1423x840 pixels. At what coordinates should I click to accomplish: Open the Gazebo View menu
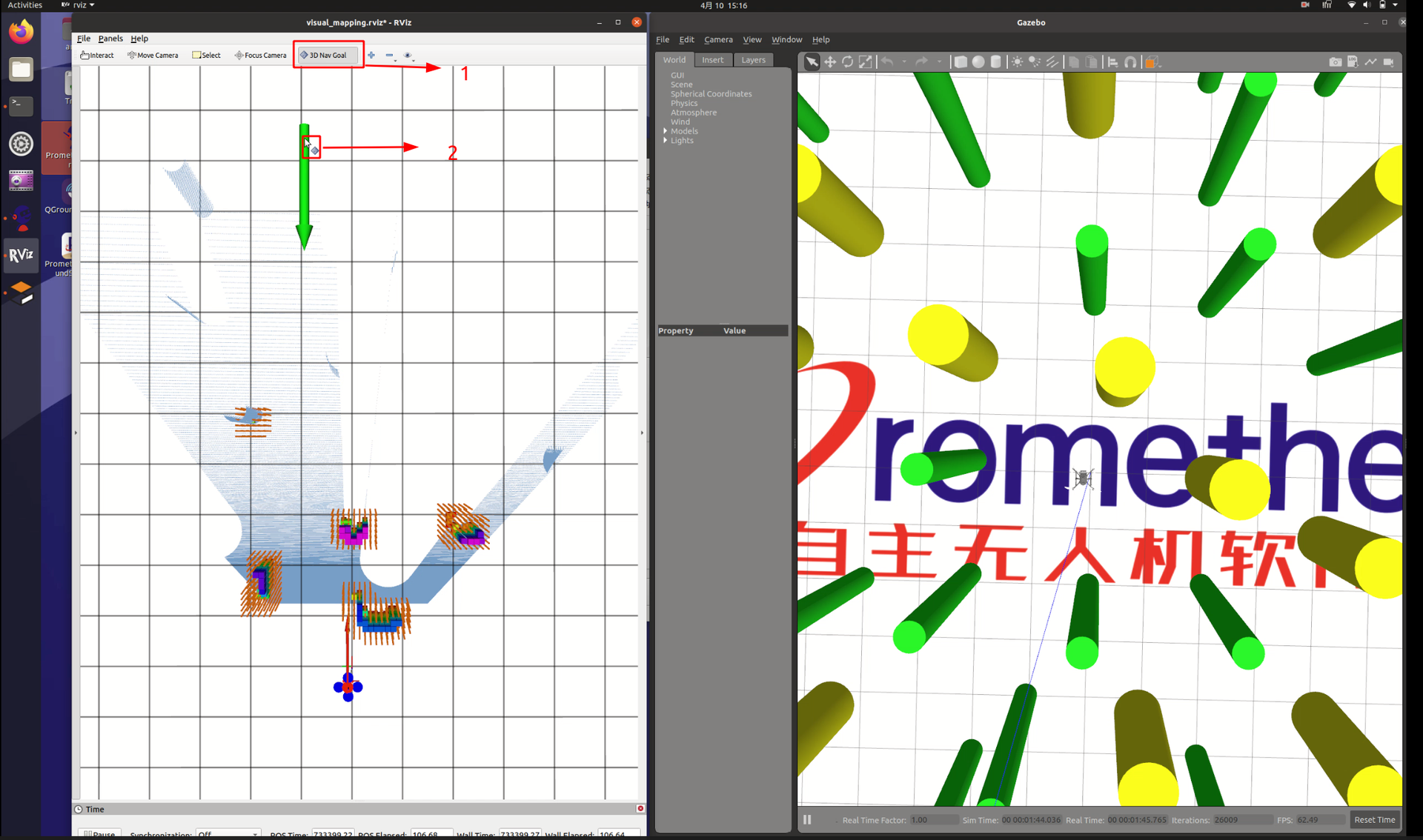752,39
